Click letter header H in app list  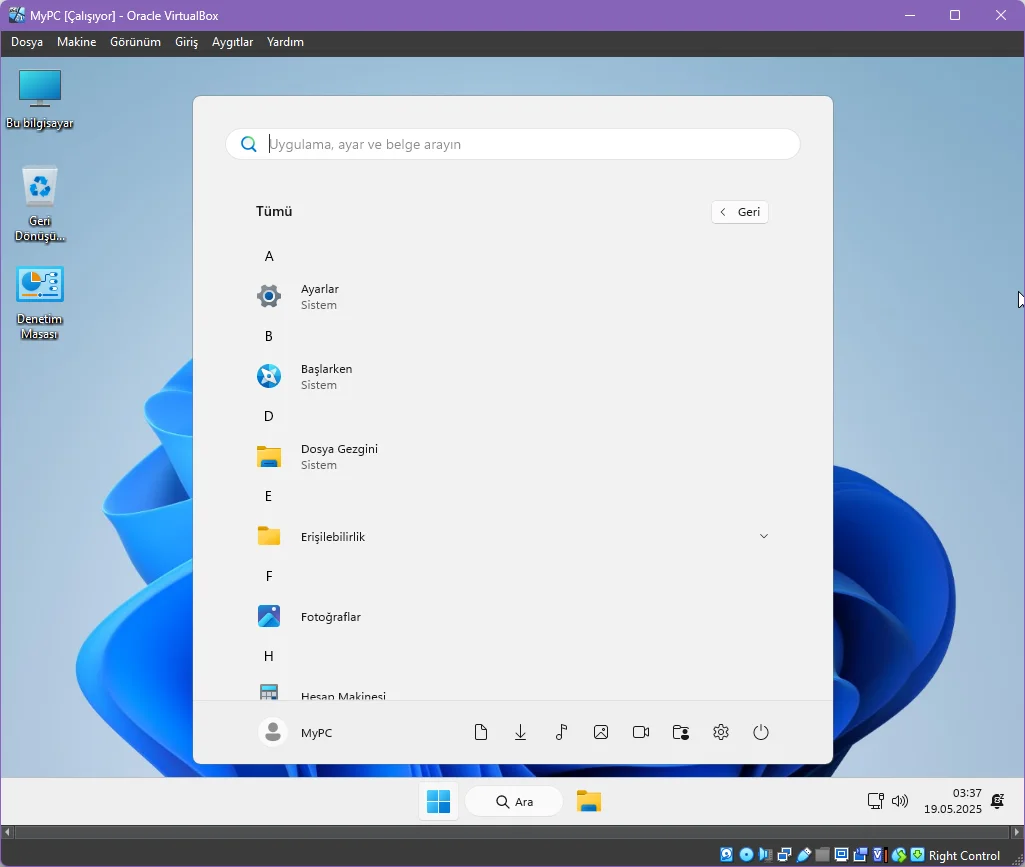point(269,656)
